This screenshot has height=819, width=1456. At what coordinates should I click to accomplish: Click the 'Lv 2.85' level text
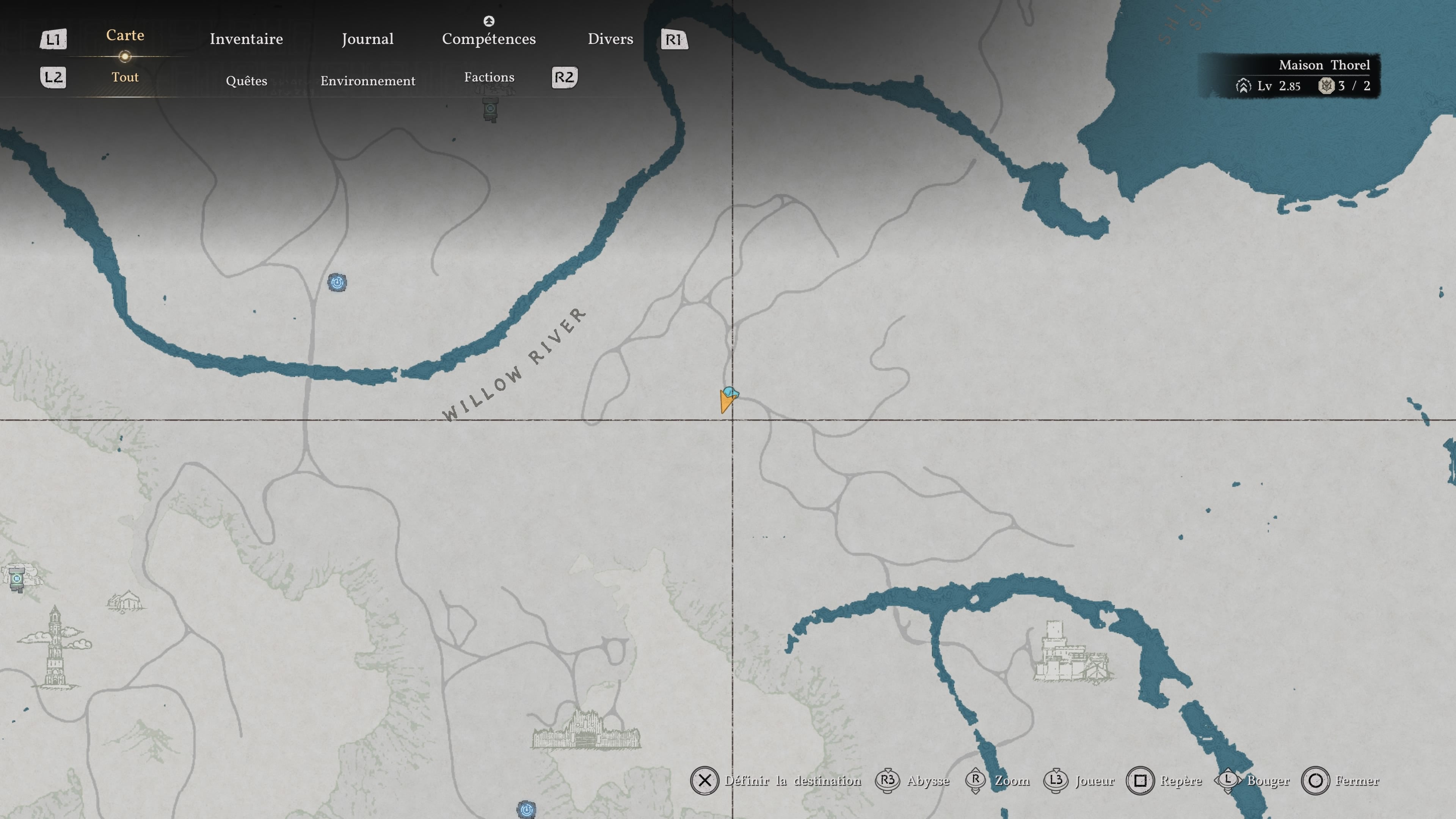[x=1279, y=86]
